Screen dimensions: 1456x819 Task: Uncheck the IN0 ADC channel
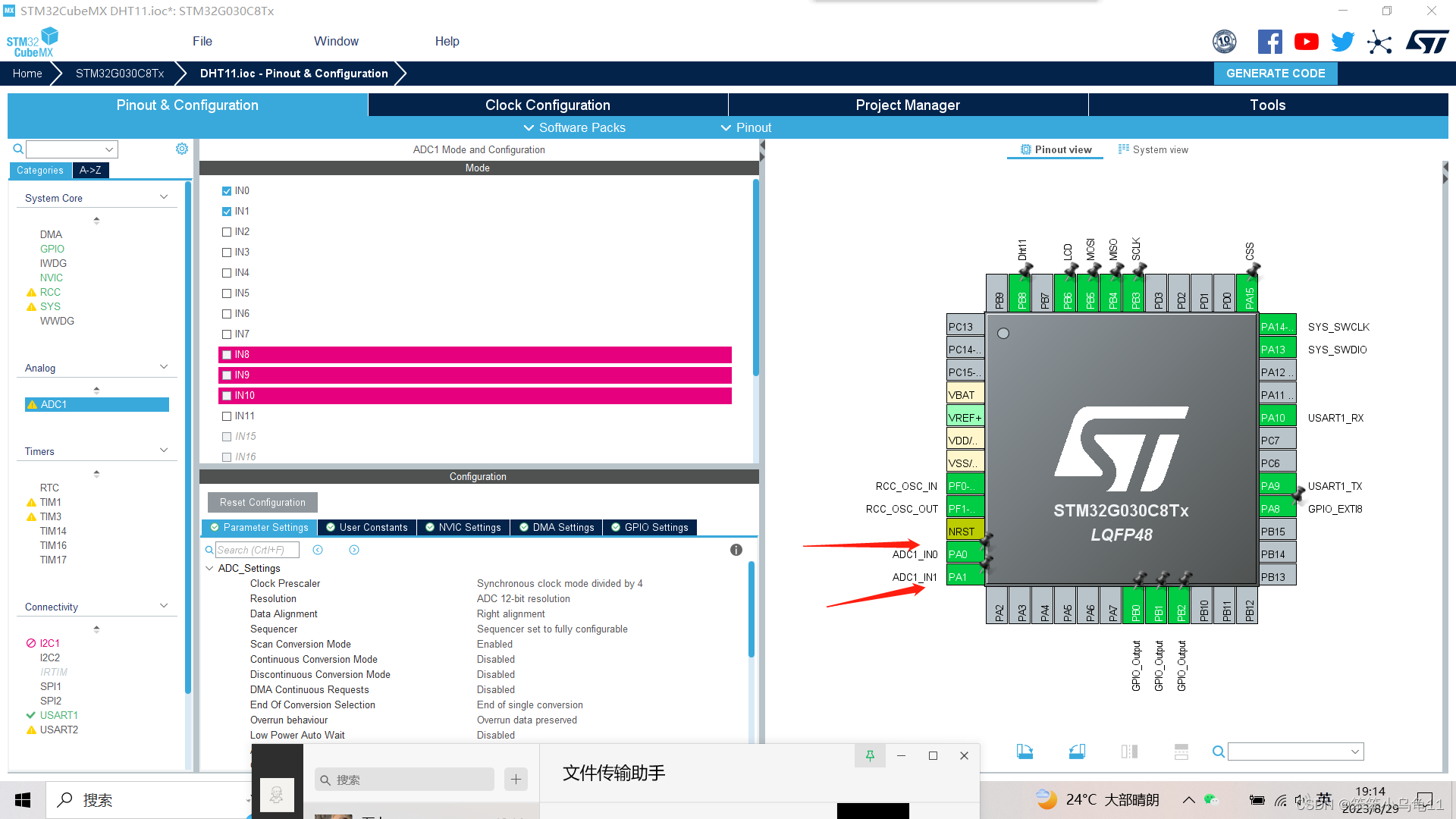(x=226, y=190)
